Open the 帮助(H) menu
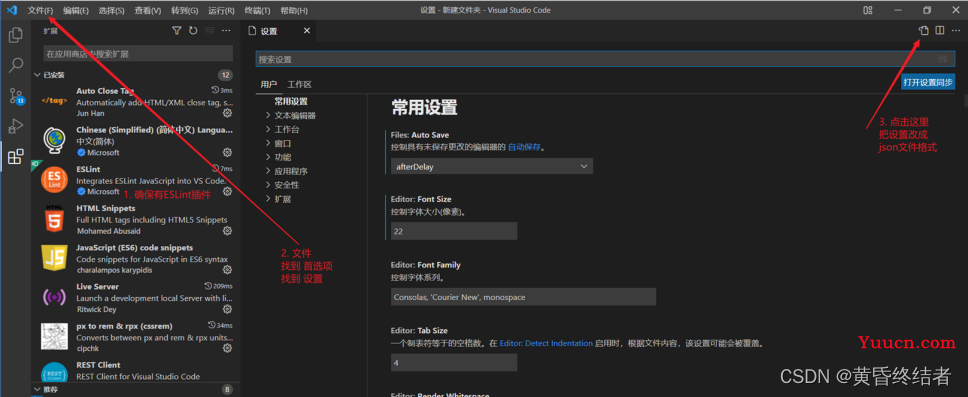Image resolution: width=968 pixels, height=397 pixels. click(293, 10)
